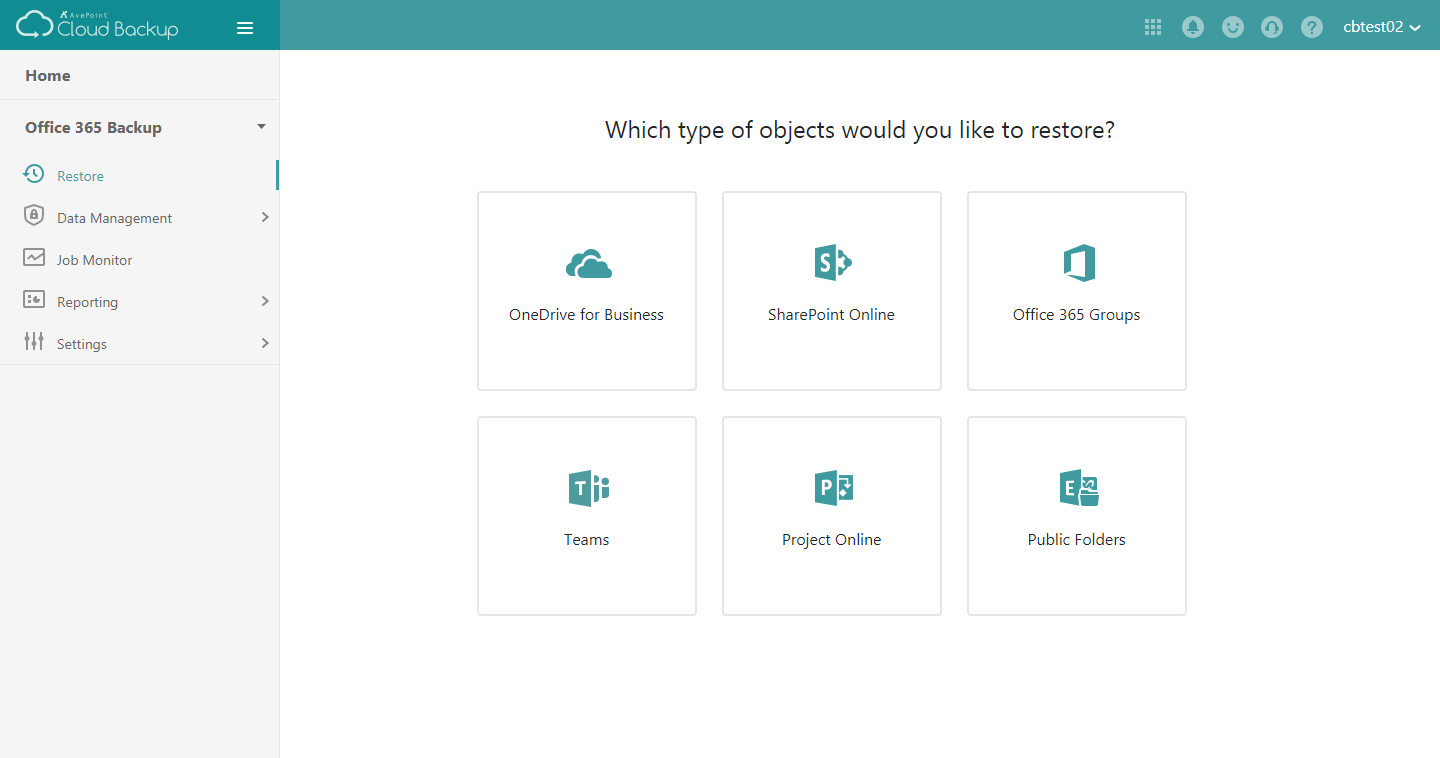Choose SharePoint Online label
The image size is (1440, 758).
coord(831,314)
